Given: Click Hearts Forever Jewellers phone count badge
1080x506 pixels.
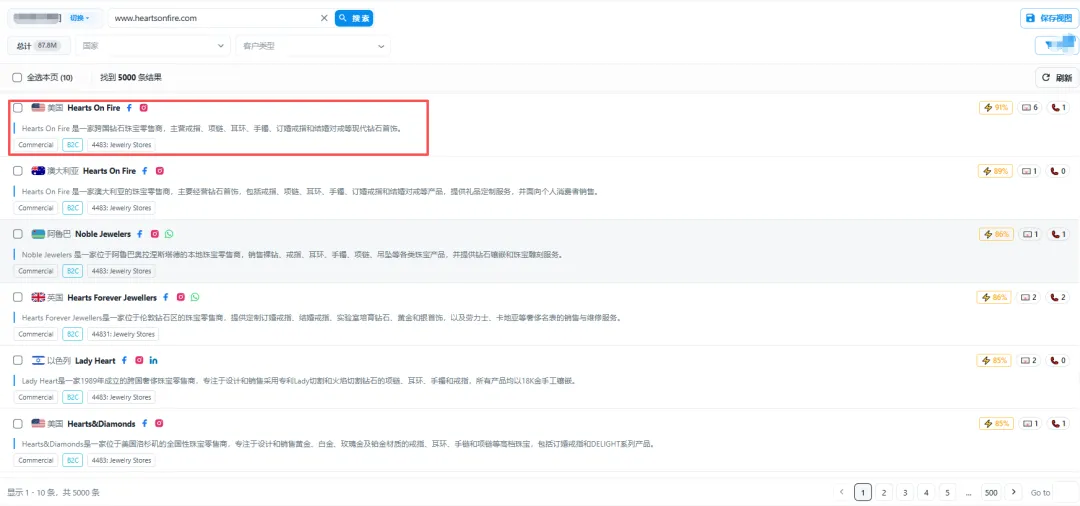Looking at the screenshot, I should (1059, 297).
